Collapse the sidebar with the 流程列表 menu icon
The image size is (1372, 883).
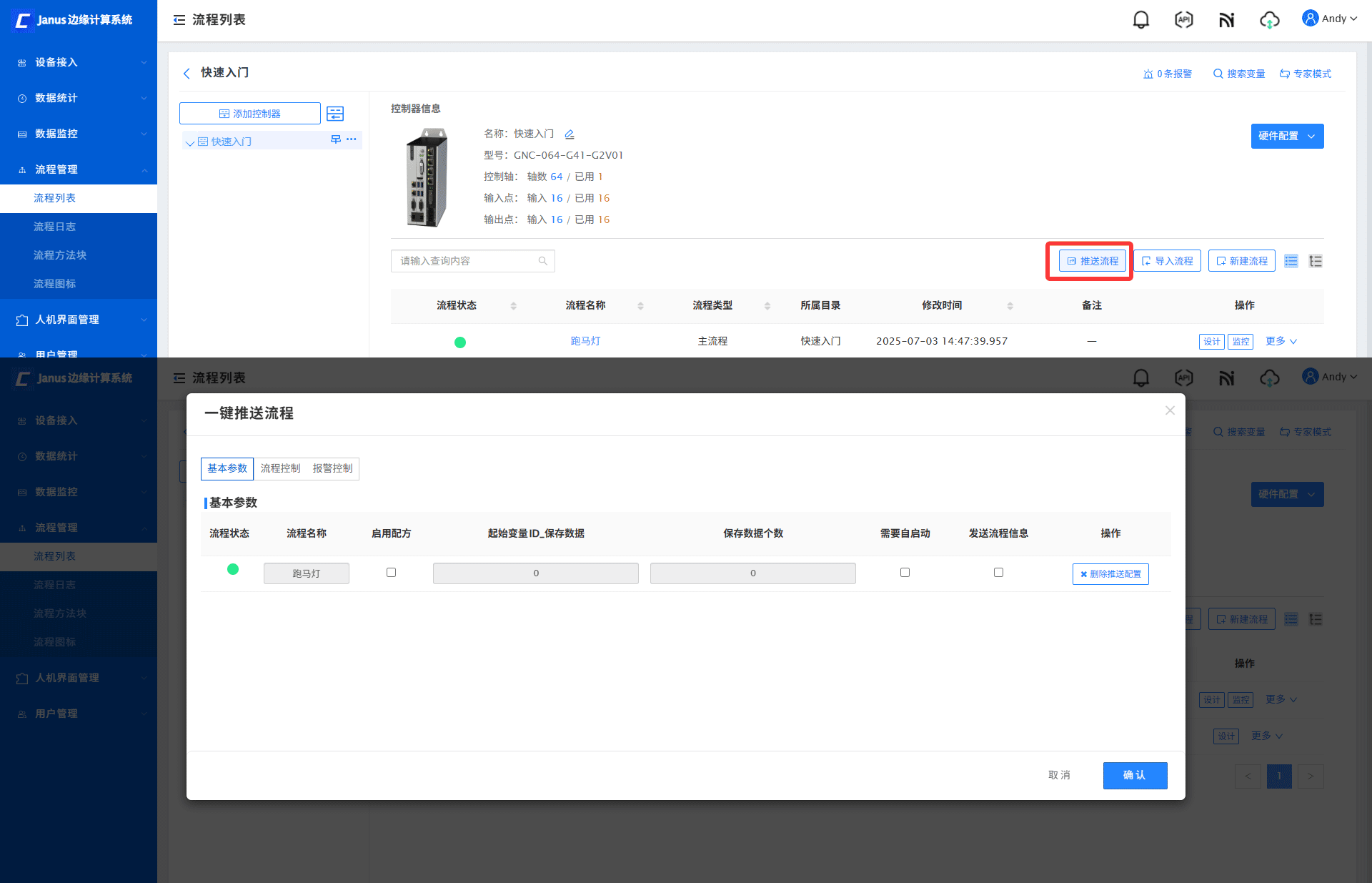coord(179,20)
